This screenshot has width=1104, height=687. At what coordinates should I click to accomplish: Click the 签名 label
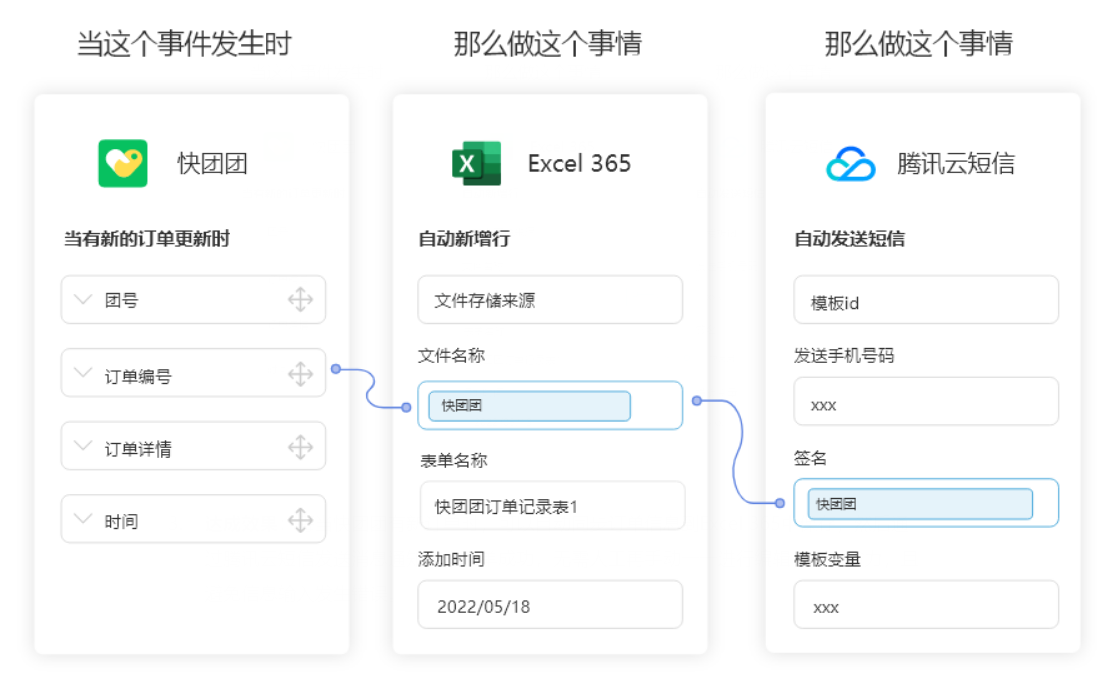point(810,458)
